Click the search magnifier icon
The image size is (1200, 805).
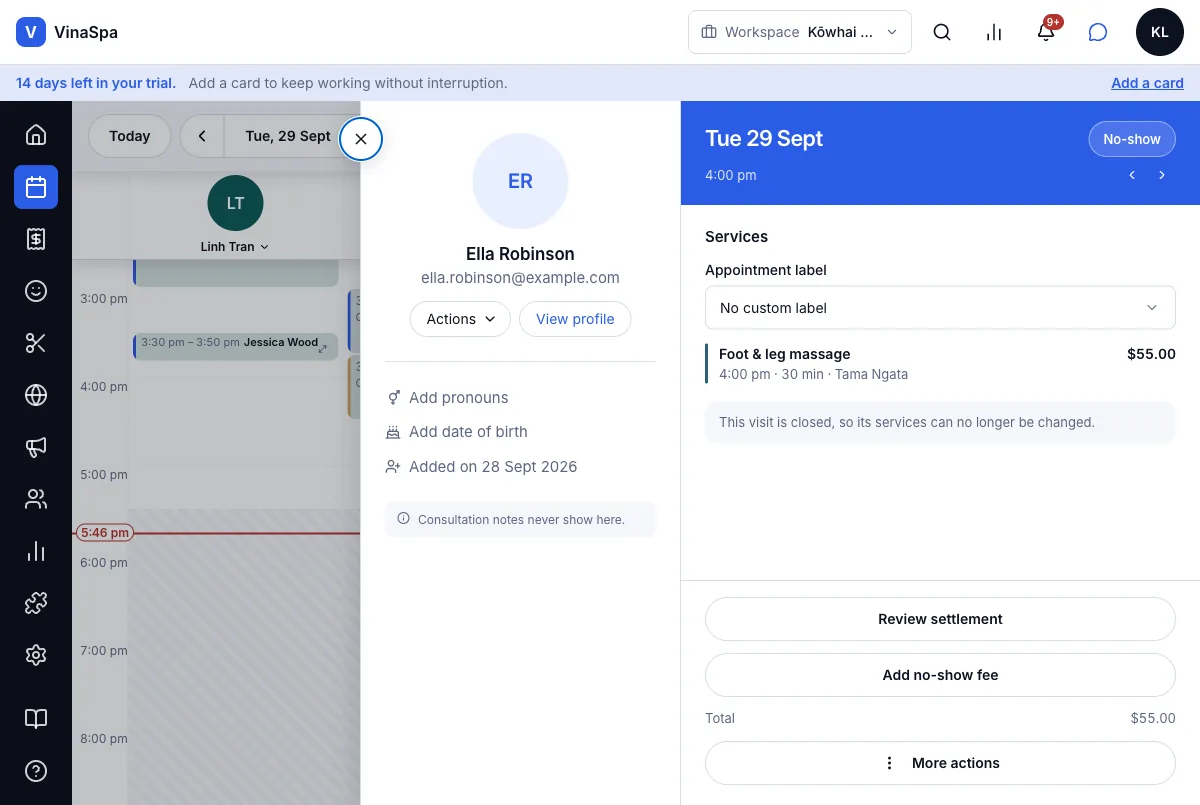click(942, 32)
